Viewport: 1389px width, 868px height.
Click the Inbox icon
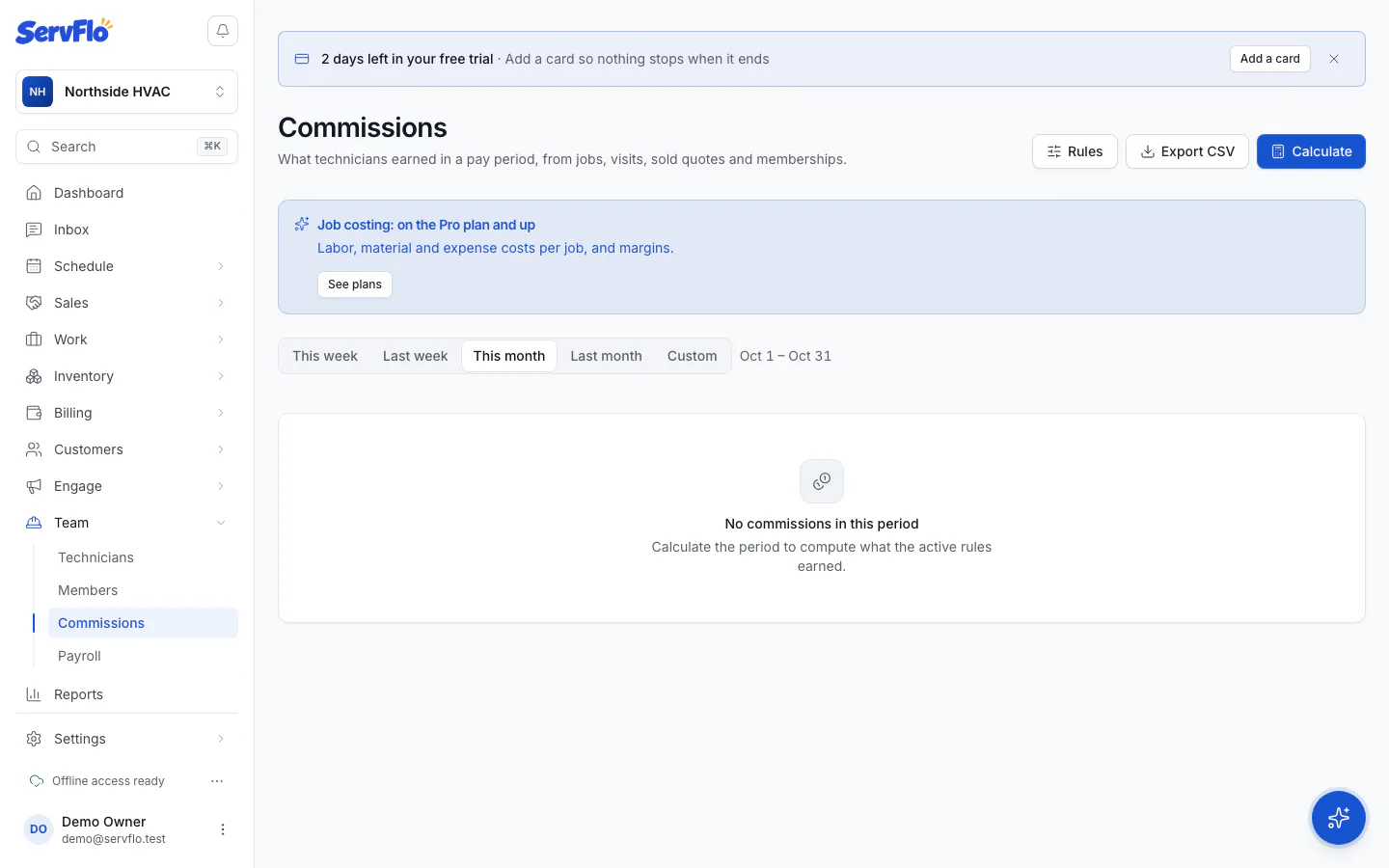click(x=34, y=230)
